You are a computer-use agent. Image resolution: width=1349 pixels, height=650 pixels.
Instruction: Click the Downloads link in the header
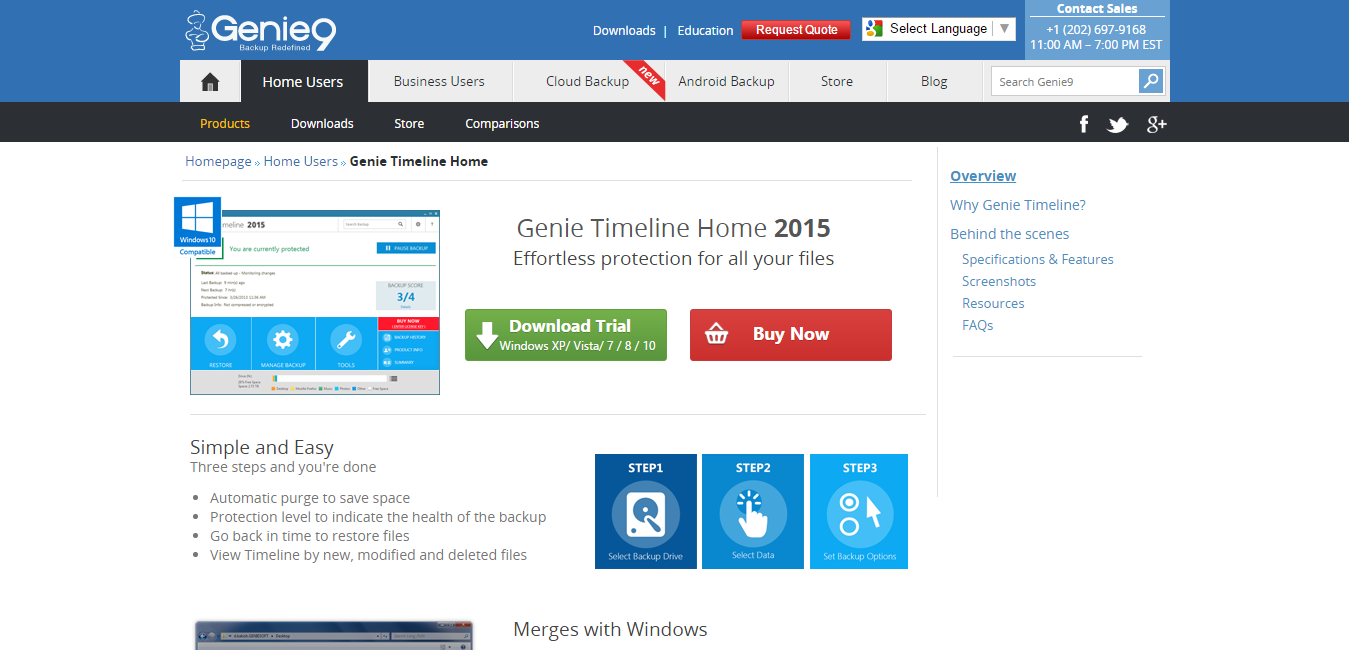point(624,30)
